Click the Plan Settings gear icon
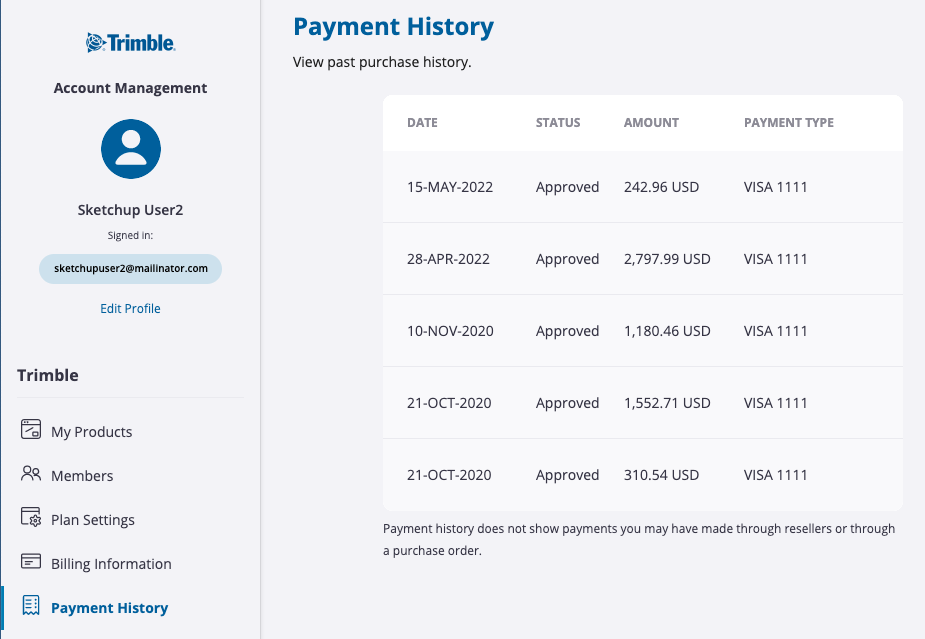The image size is (925, 639). pos(31,517)
